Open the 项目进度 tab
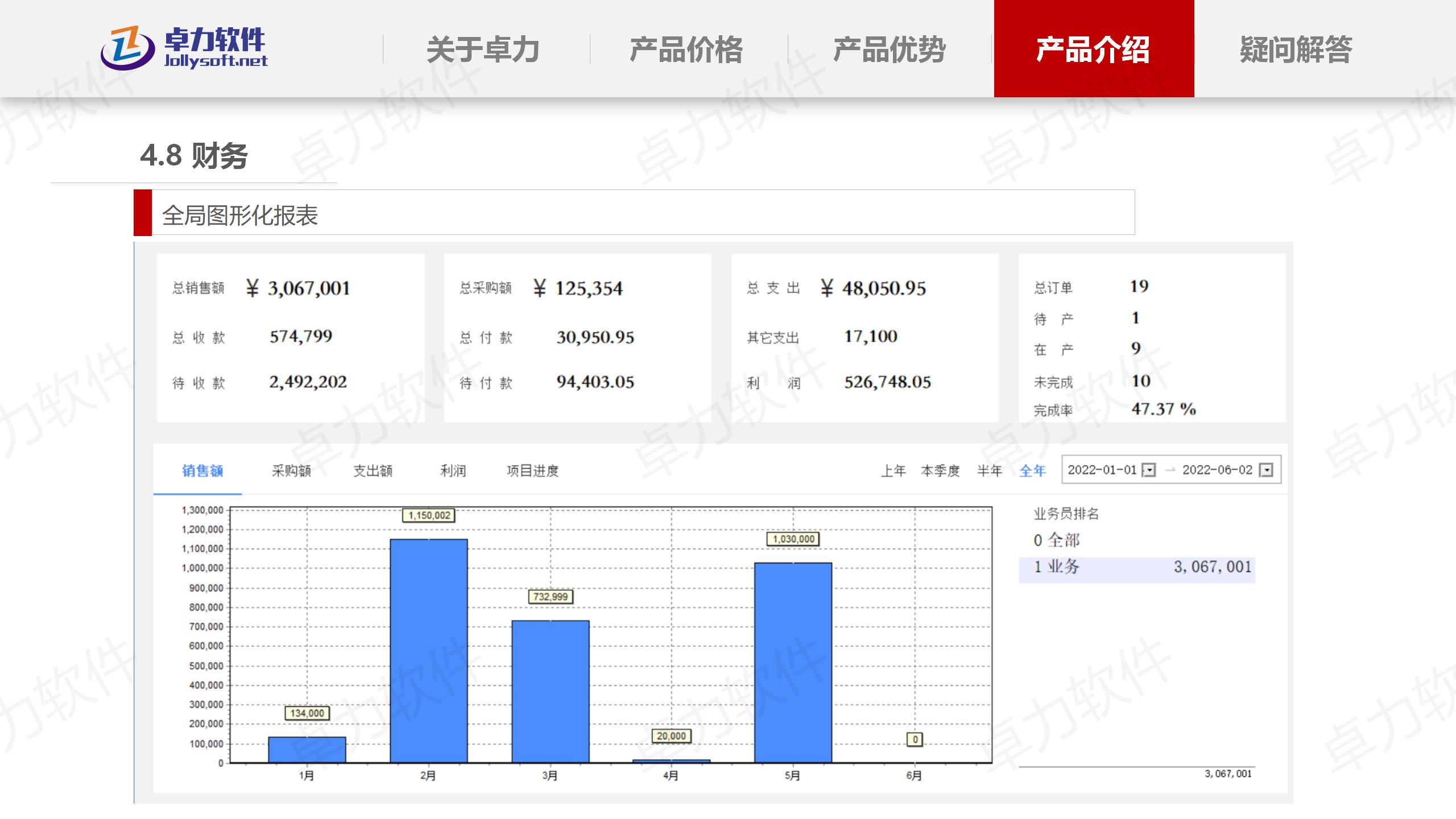This screenshot has height=819, width=1456. (x=532, y=471)
